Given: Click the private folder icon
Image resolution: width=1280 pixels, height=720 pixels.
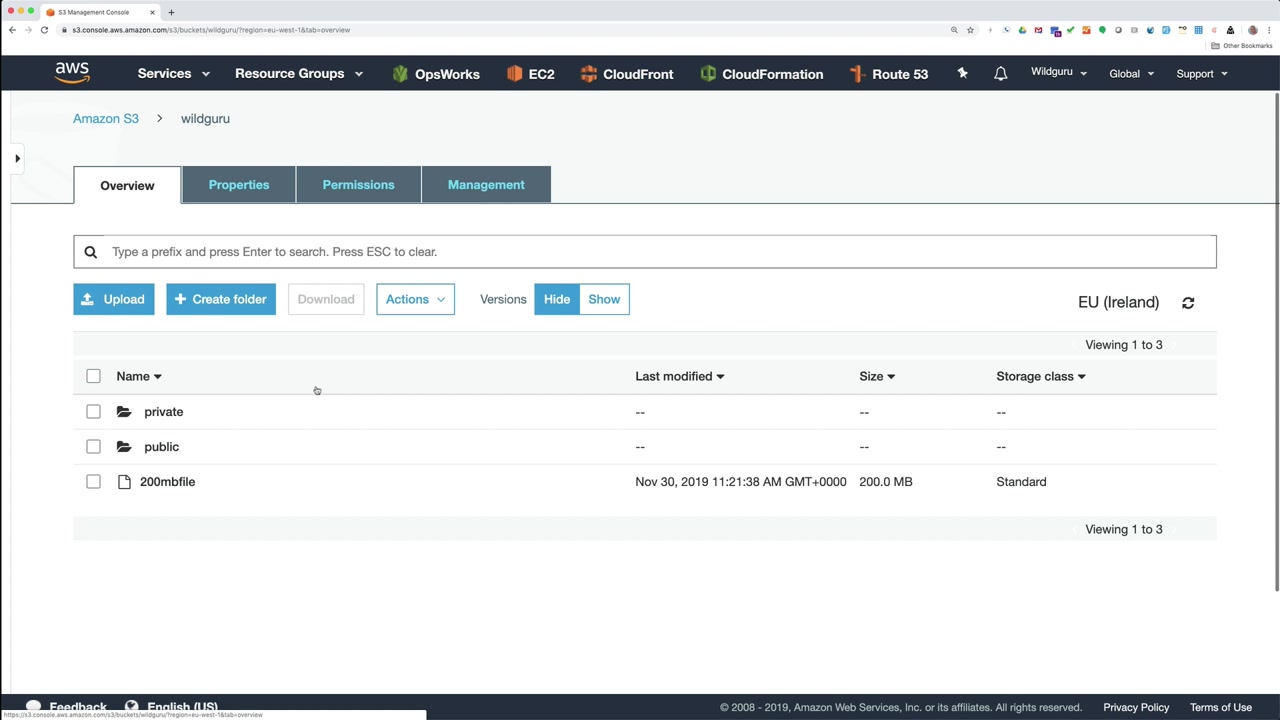Looking at the screenshot, I should (124, 412).
